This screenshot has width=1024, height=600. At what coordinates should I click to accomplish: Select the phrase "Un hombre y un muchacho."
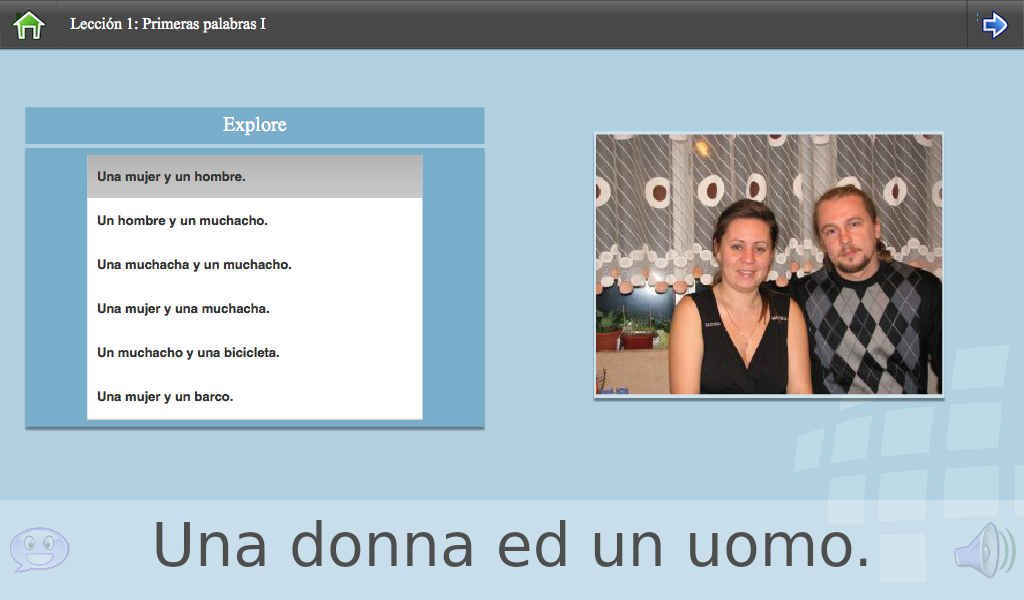coord(255,221)
